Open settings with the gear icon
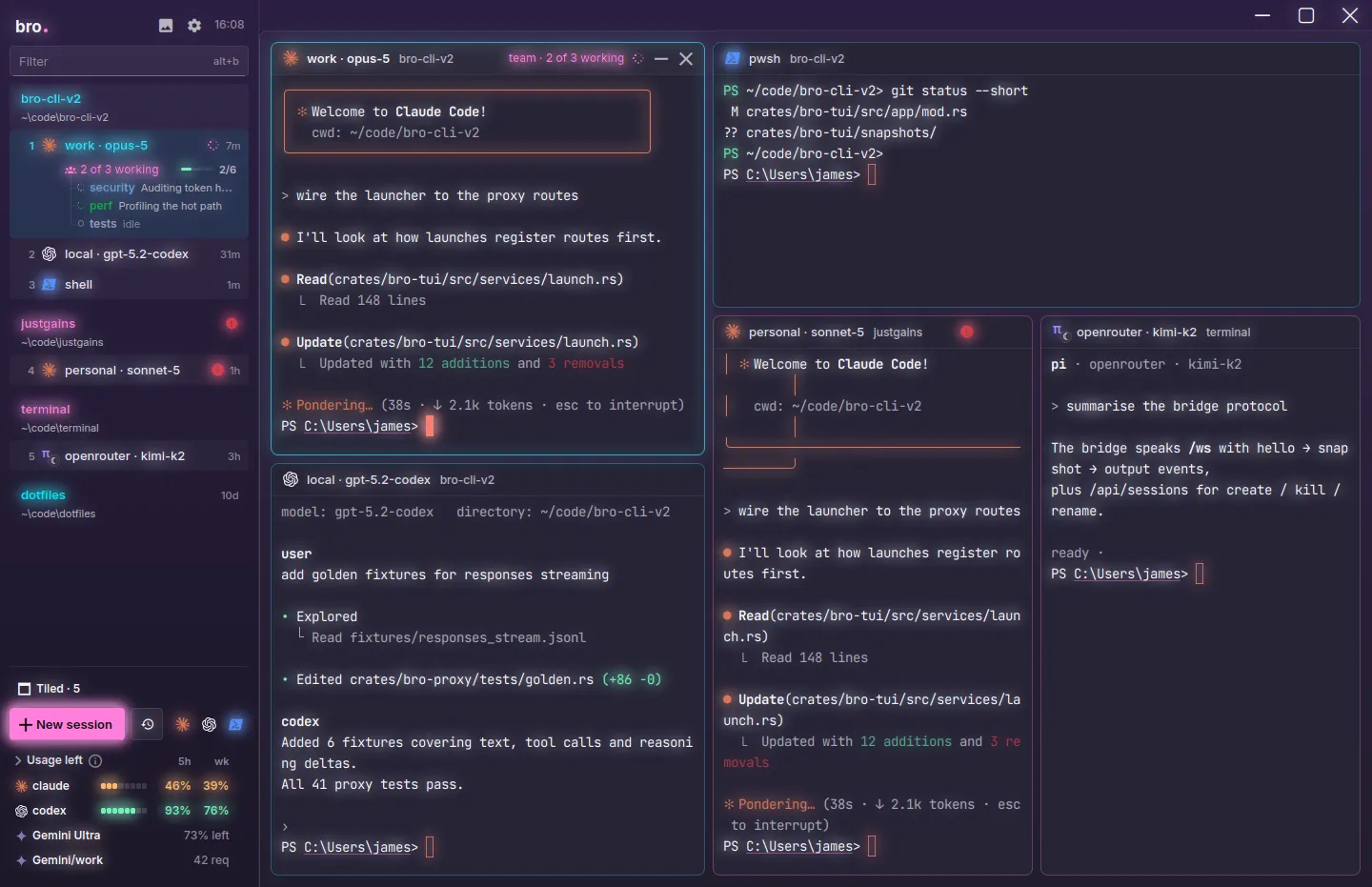This screenshot has height=887, width=1372. click(x=194, y=26)
